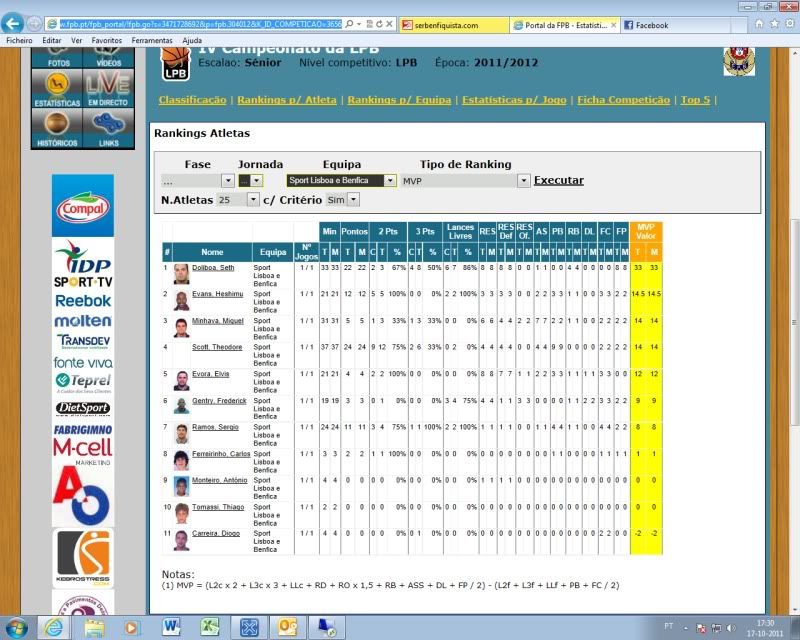Open the file explorer taskbar icon
Image resolution: width=800 pixels, height=640 pixels.
94,627
